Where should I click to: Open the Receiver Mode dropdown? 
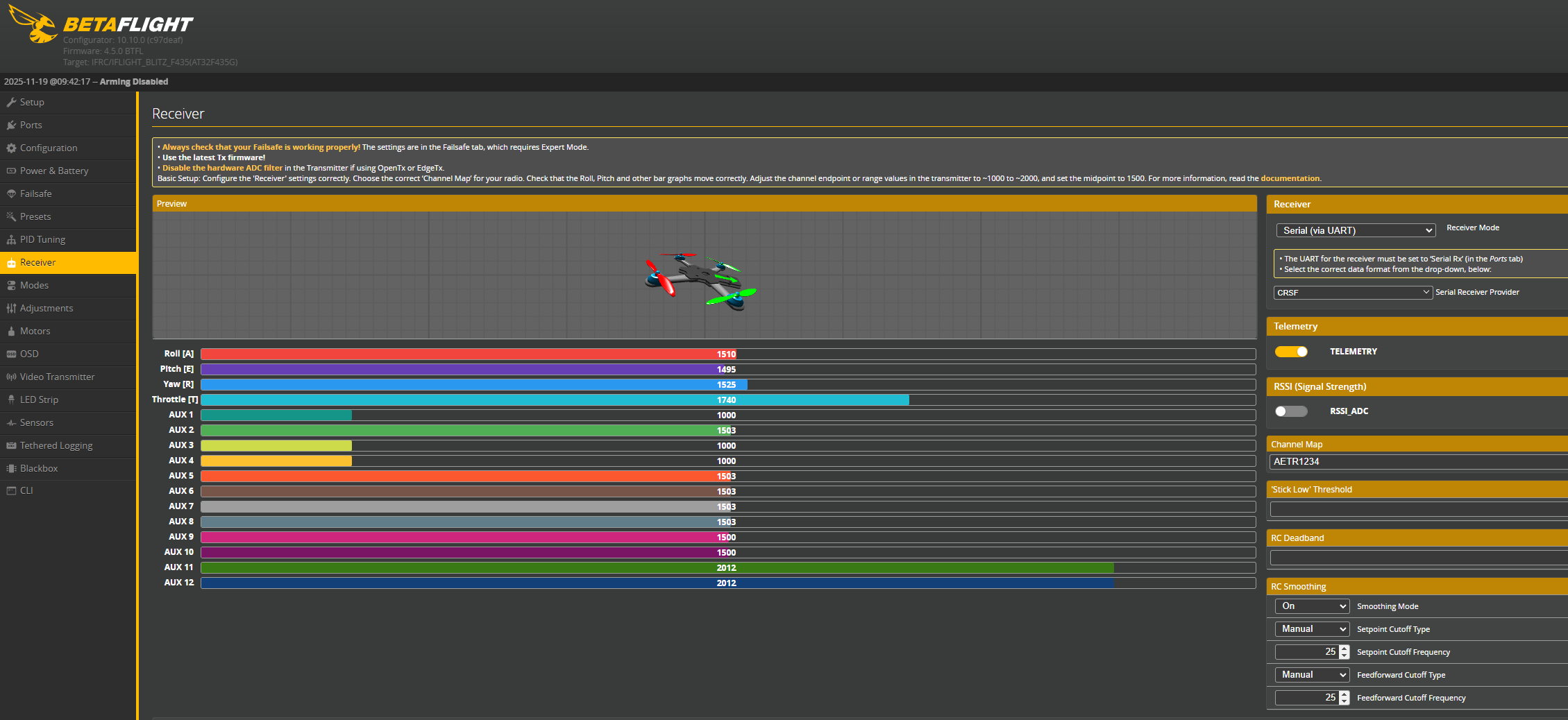[x=1355, y=230]
